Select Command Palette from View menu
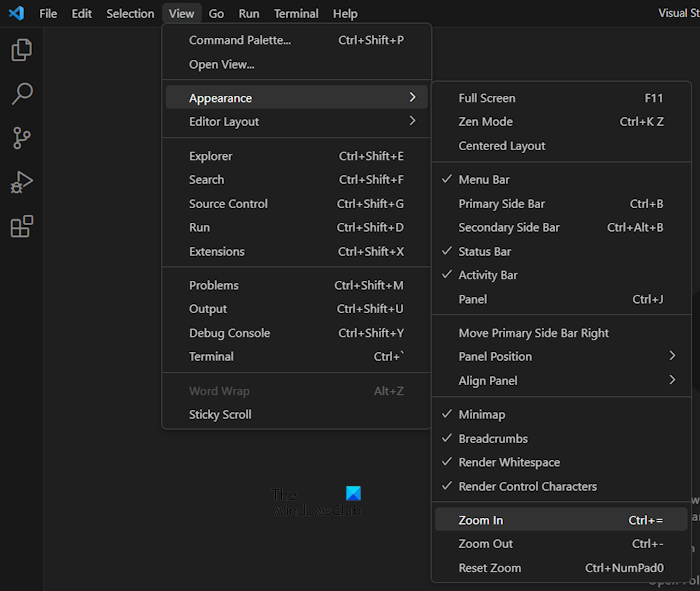This screenshot has height=591, width=700. [x=240, y=41]
